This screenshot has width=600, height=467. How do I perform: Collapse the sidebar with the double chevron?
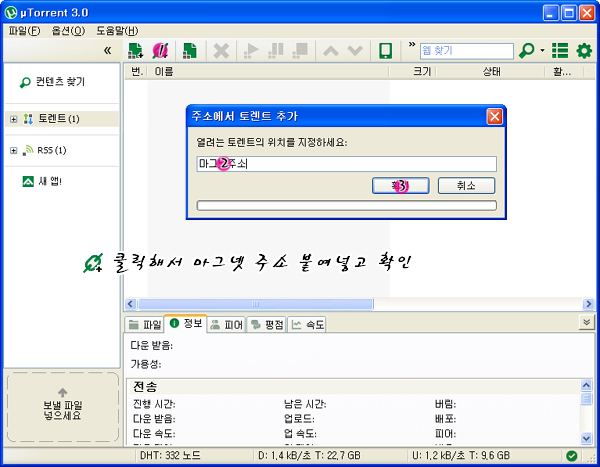[107, 50]
